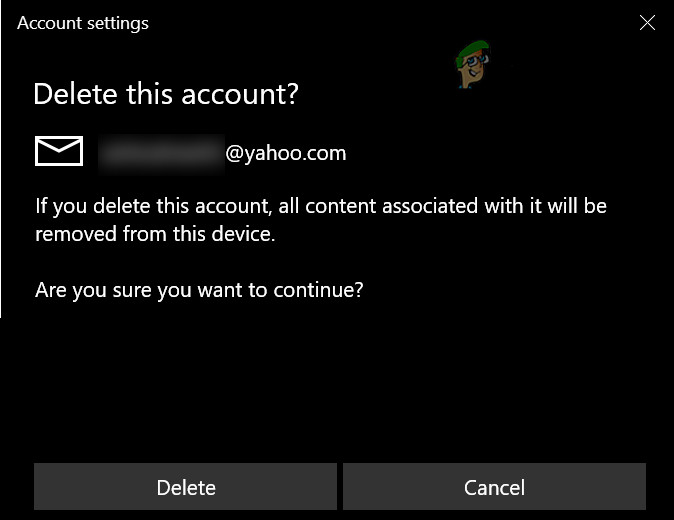Click the mail envelope icon

(x=59, y=151)
